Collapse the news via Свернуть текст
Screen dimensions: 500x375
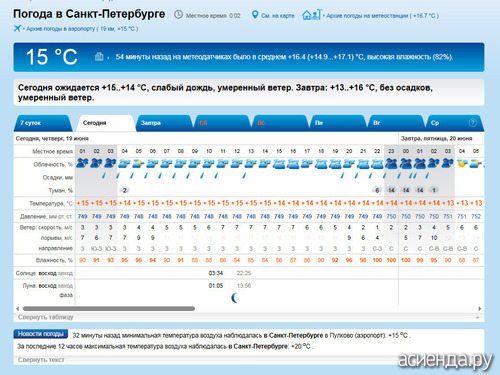tap(41, 360)
